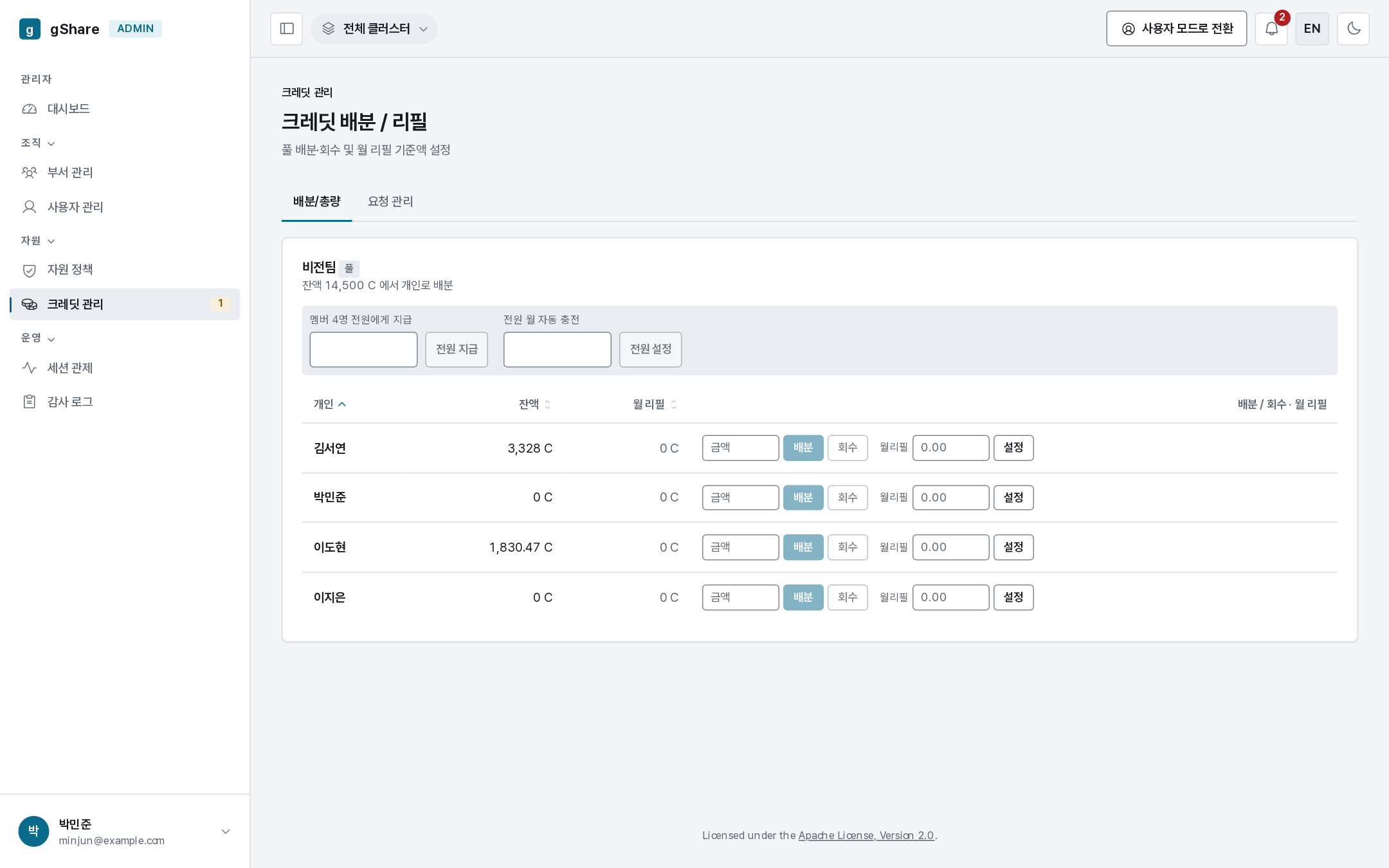Click the 풀 tag beside 비전팀
Viewport: 1389px width, 868px height.
click(x=349, y=268)
